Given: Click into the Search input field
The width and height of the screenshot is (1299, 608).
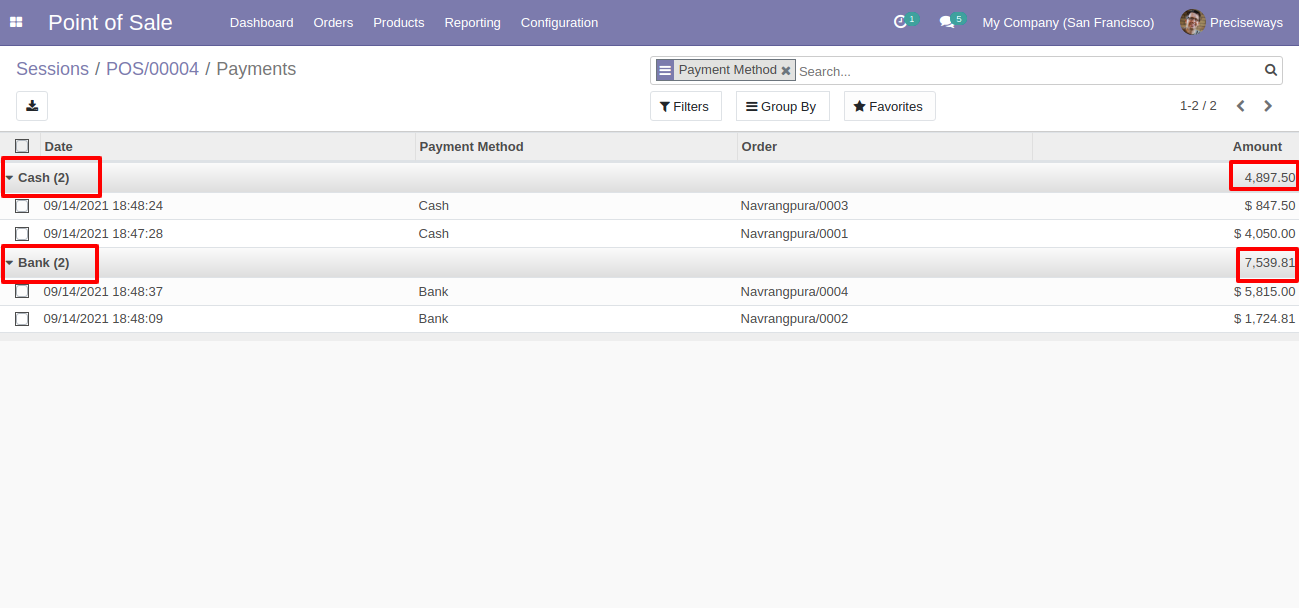Looking at the screenshot, I should click(x=1028, y=71).
